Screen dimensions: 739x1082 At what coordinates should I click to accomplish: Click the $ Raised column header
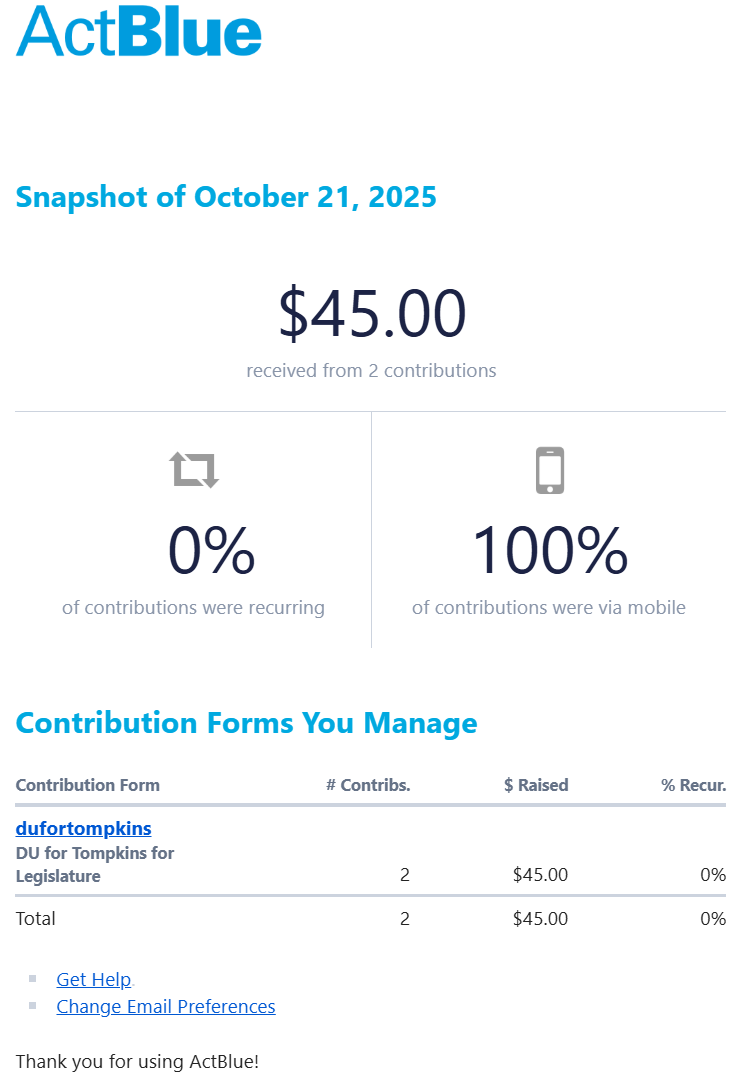point(536,785)
